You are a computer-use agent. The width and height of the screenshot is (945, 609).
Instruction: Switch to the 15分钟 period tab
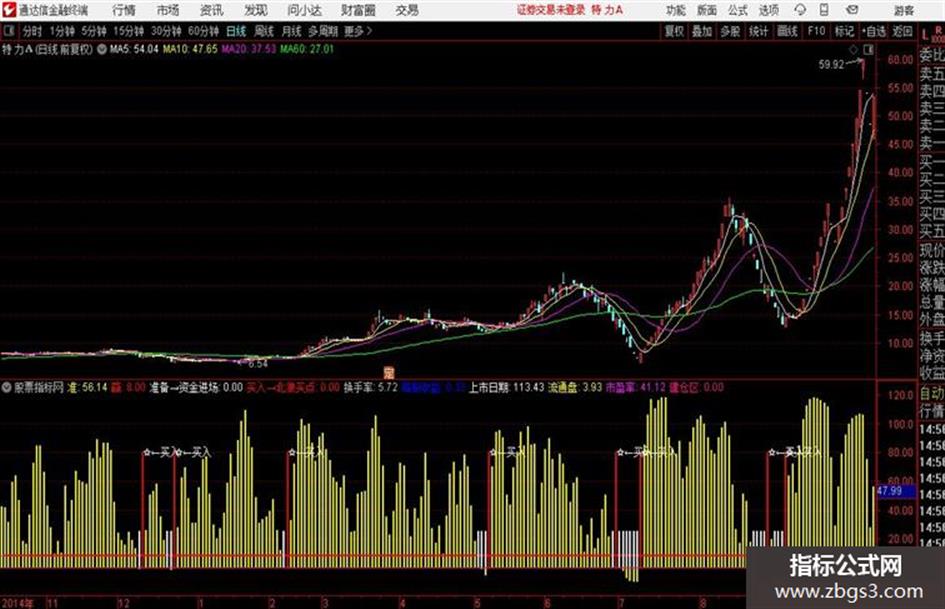128,31
